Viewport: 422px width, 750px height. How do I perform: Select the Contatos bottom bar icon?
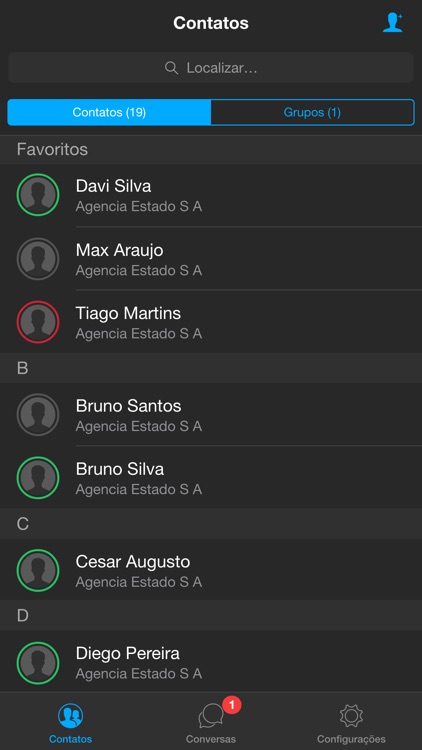click(70, 716)
